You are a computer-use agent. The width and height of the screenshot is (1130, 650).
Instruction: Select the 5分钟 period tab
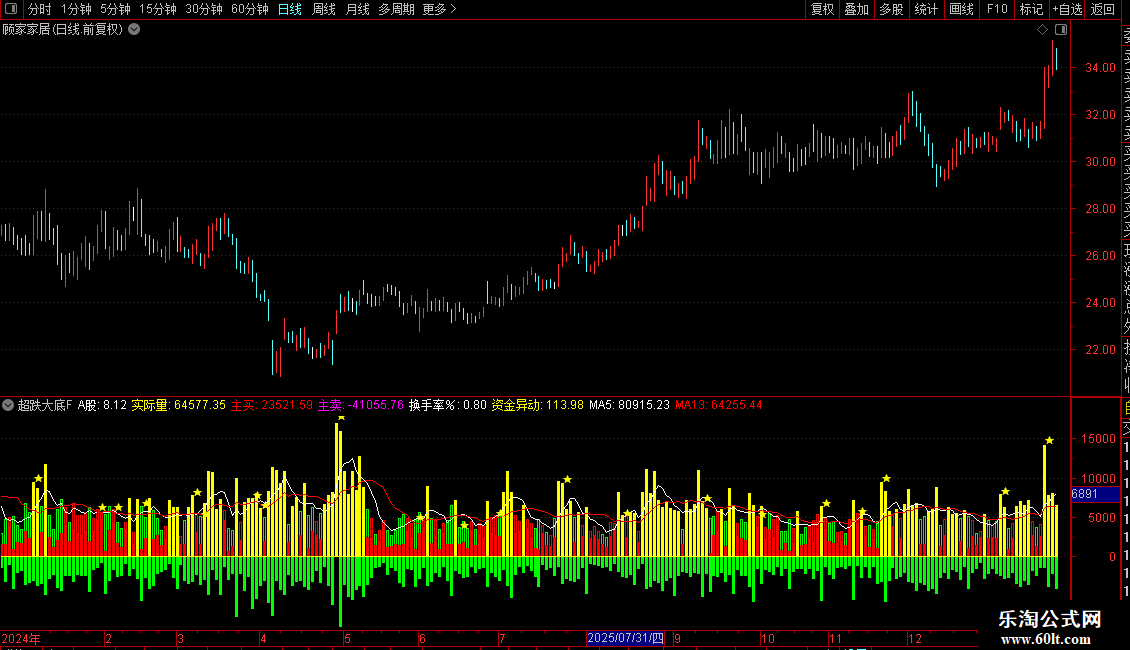point(115,9)
